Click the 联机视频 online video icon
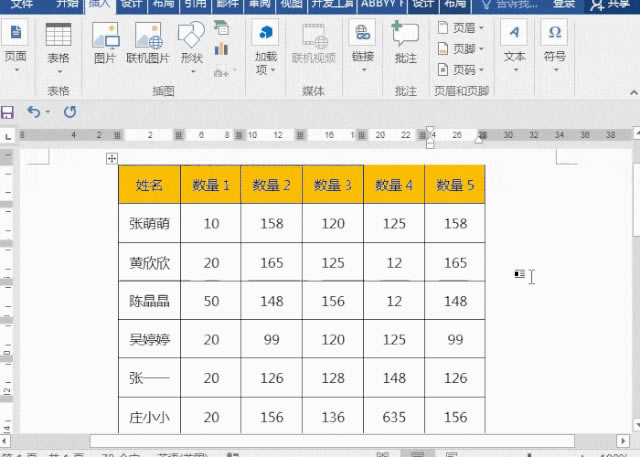 point(314,35)
